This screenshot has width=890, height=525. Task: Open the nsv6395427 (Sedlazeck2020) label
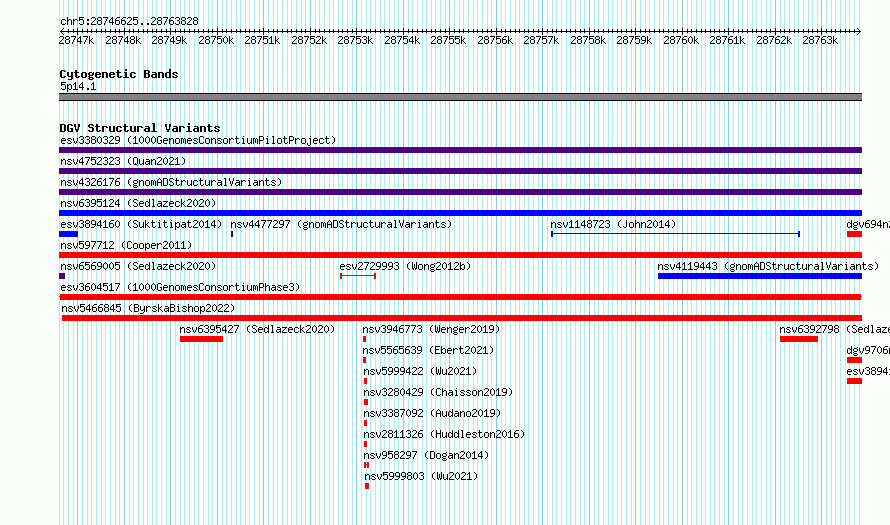(x=257, y=329)
